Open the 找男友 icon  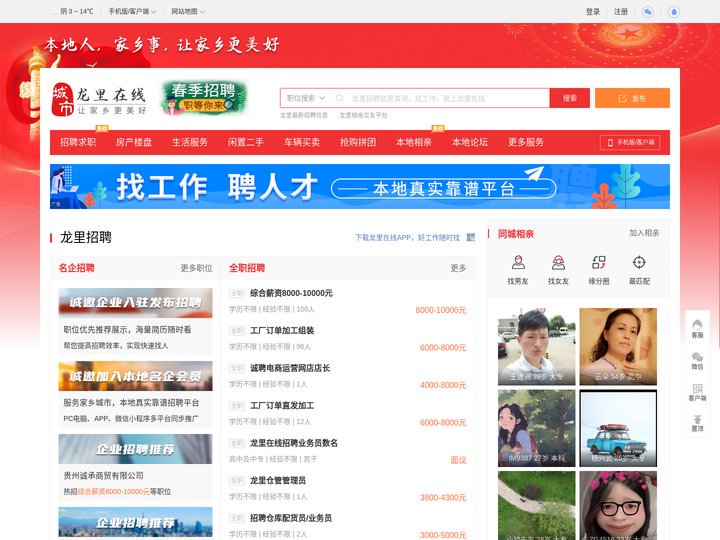coord(518,262)
